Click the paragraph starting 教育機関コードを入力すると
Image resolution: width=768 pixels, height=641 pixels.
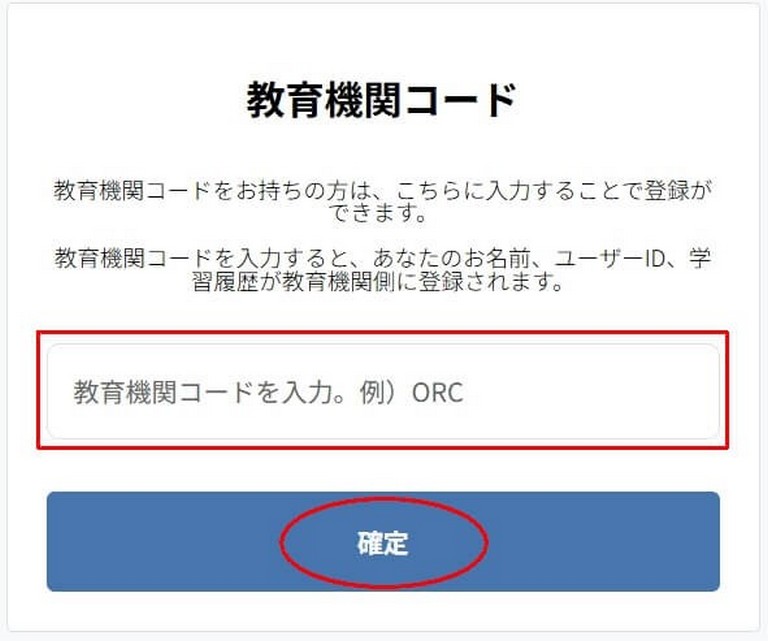382,269
